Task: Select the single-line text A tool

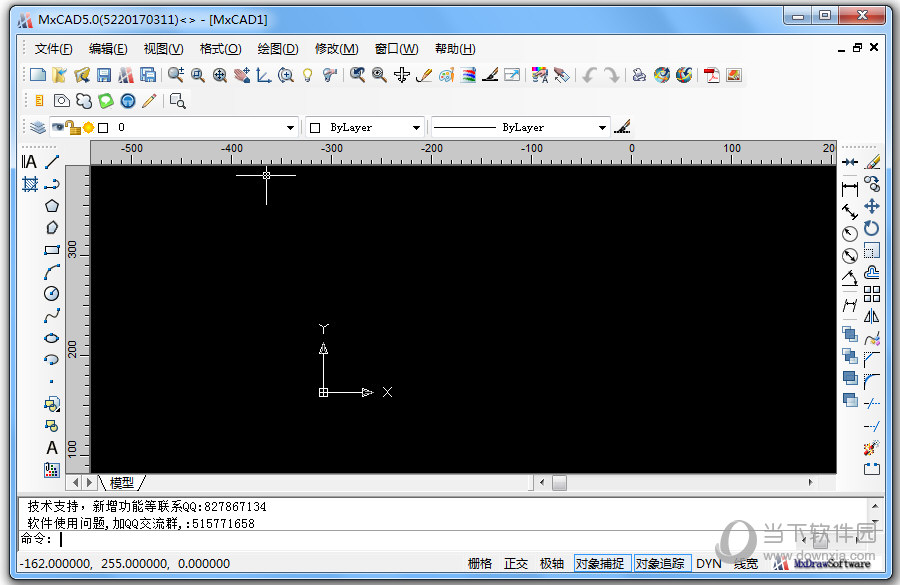Action: 52,448
